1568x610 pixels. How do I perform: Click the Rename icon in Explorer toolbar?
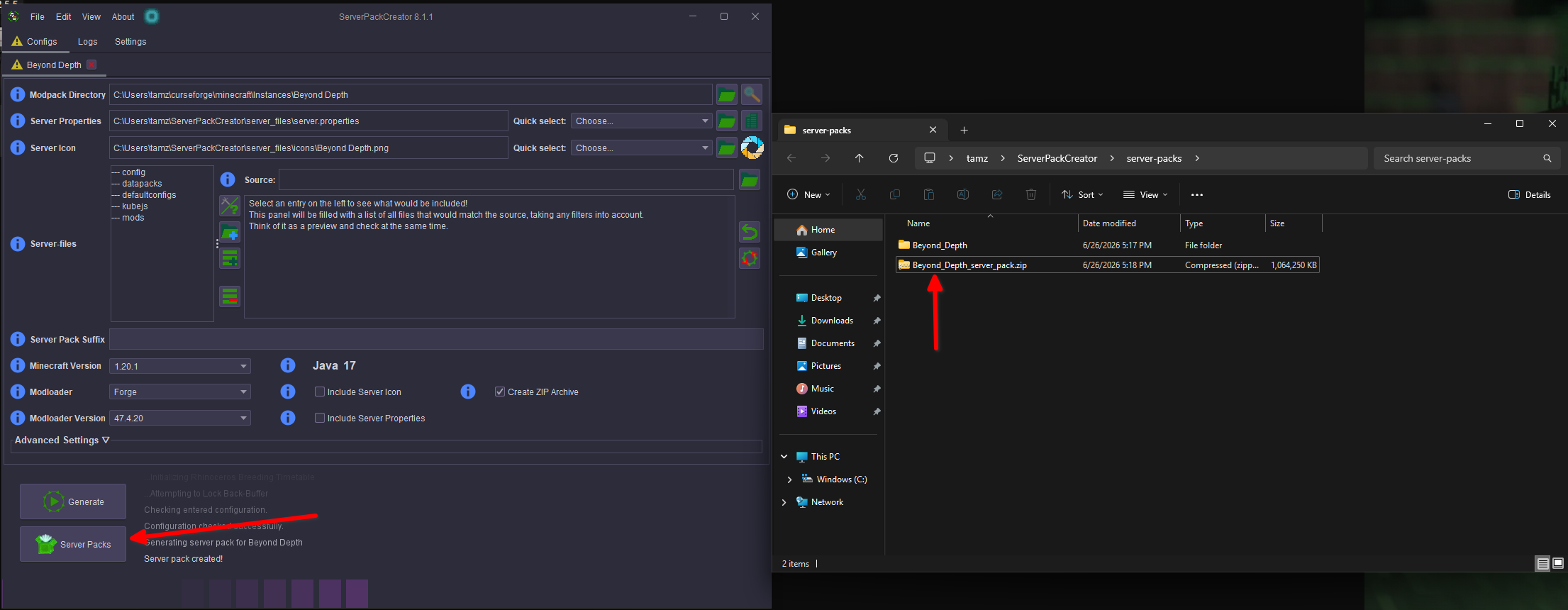963,194
